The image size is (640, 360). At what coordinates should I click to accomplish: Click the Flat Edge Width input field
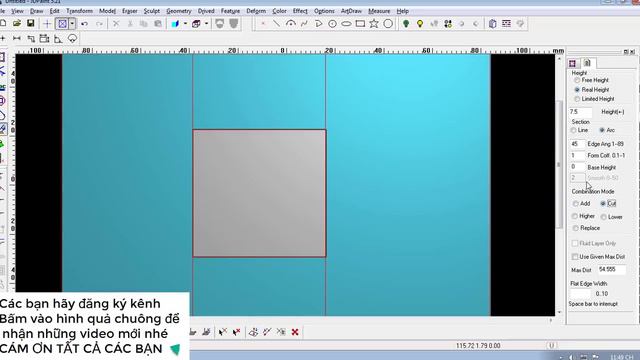click(580, 293)
